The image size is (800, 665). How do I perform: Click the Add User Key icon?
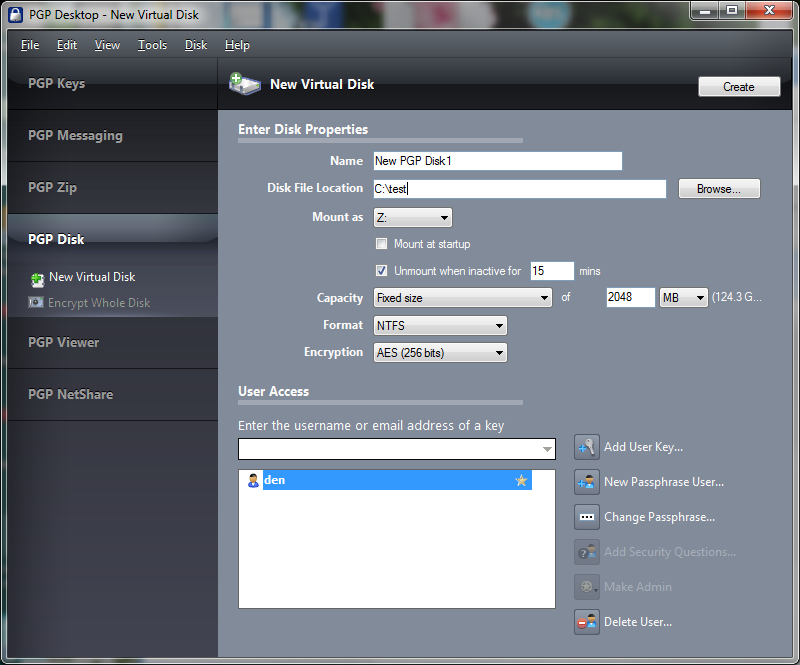(587, 447)
